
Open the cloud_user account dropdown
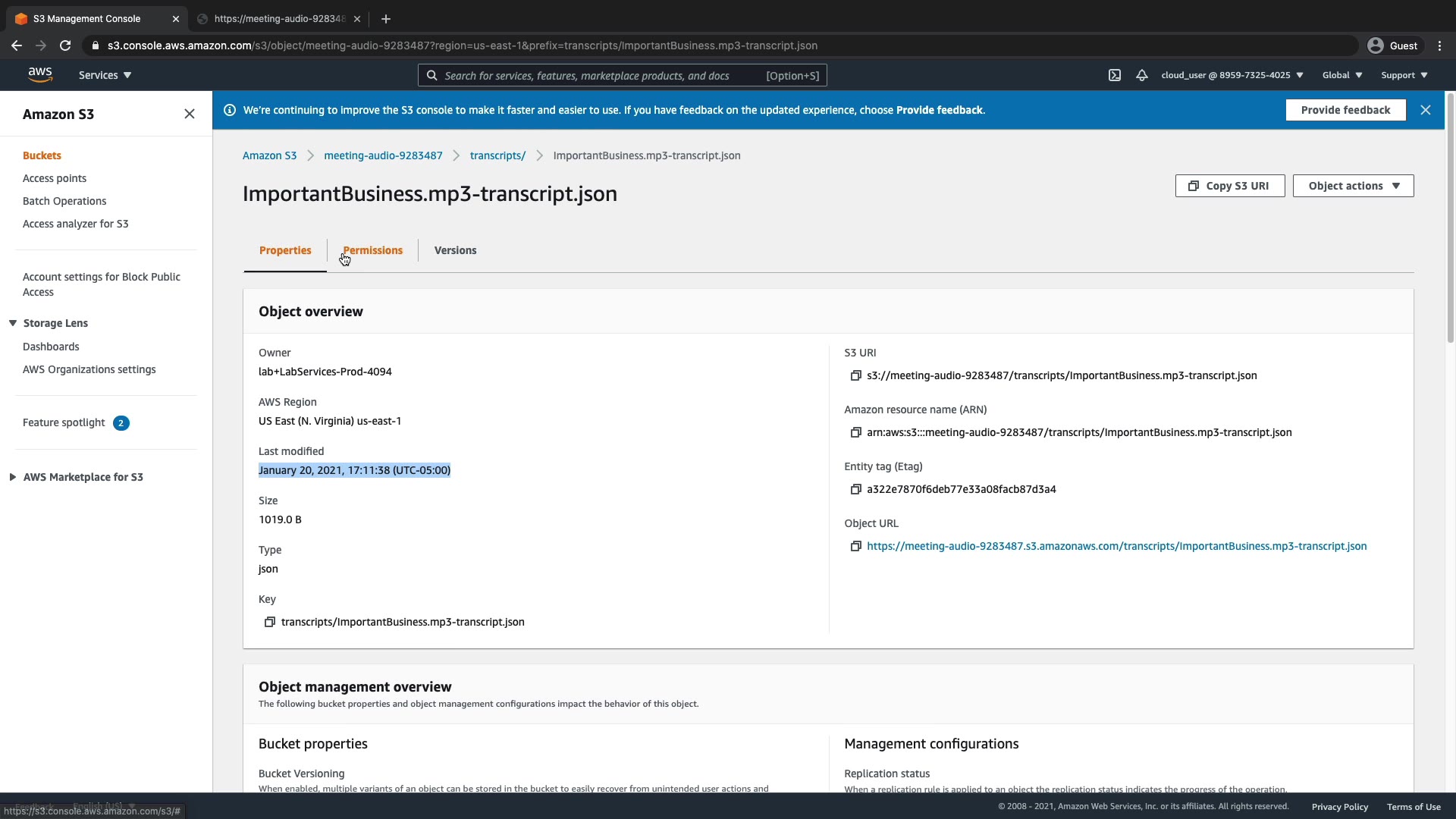point(1232,75)
